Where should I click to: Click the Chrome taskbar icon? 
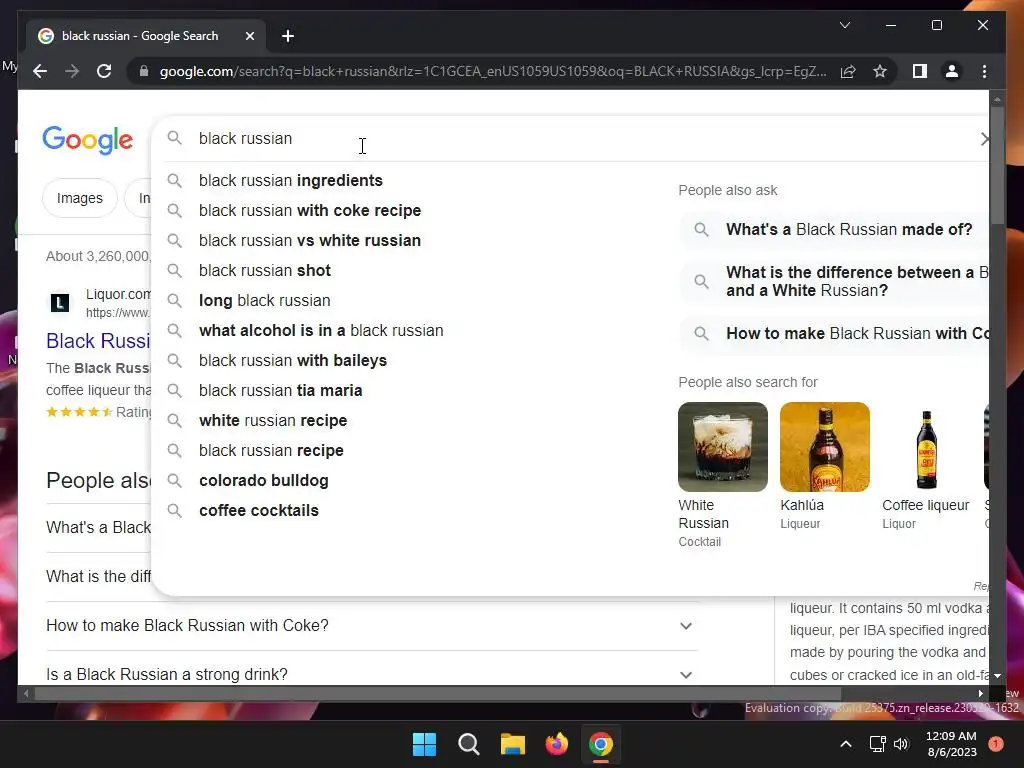coord(601,744)
